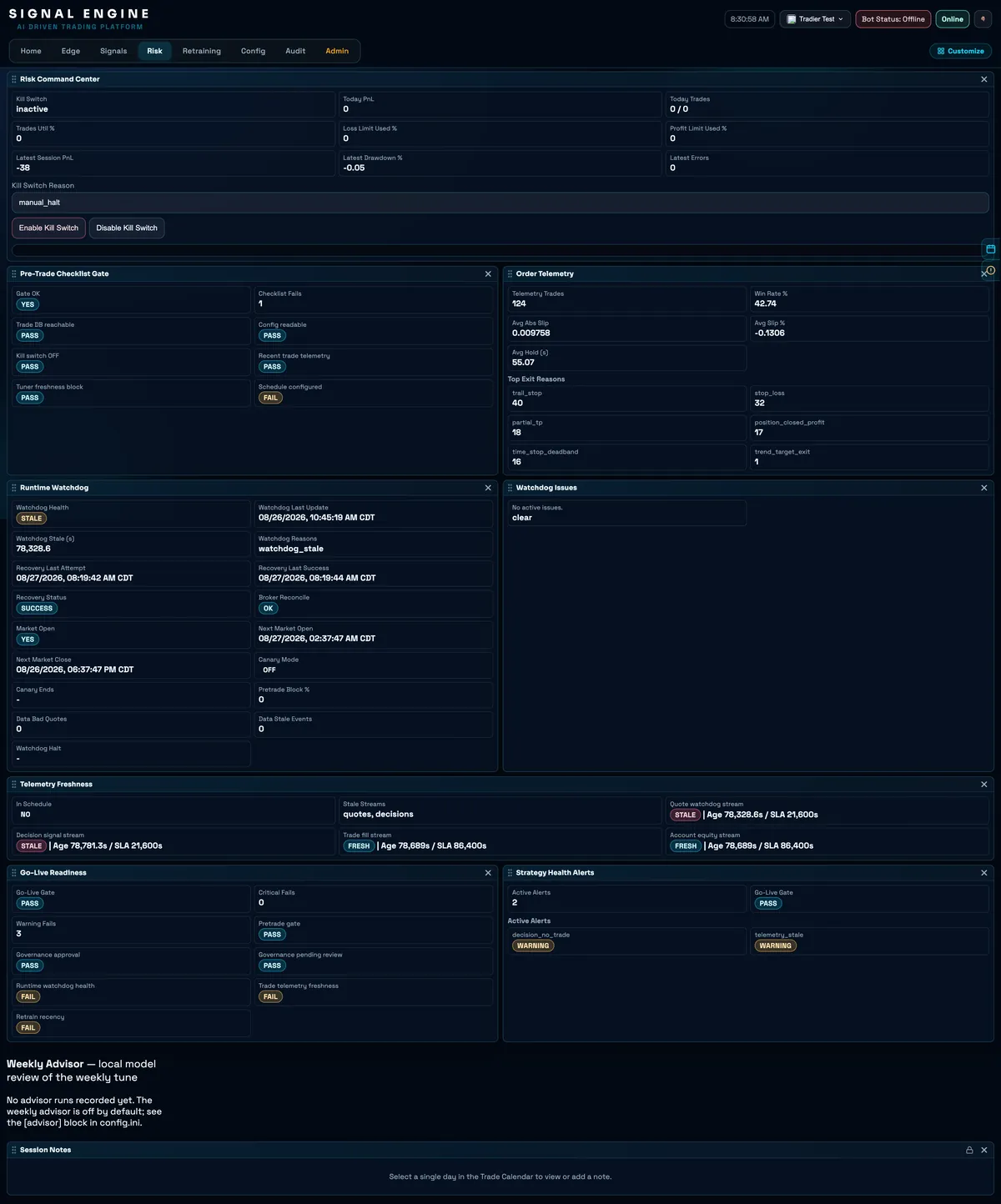This screenshot has height=1204, width=1001.
Task: Close the Strategy Health Alerts panel
Action: (984, 873)
